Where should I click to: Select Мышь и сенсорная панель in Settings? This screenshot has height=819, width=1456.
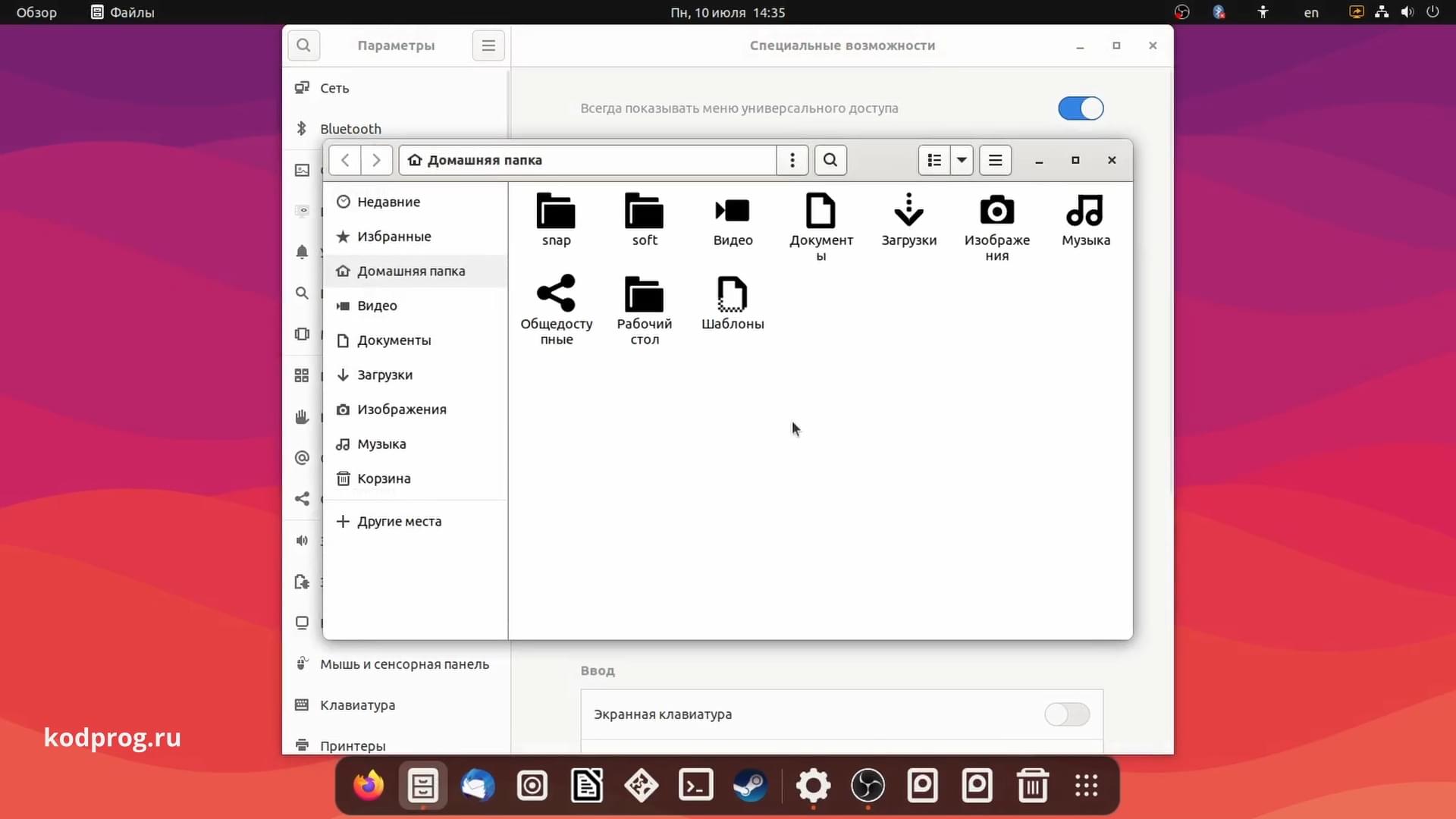click(394, 664)
